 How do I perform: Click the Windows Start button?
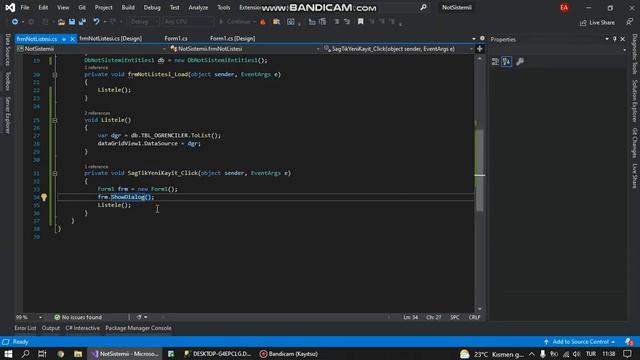tap(8, 354)
